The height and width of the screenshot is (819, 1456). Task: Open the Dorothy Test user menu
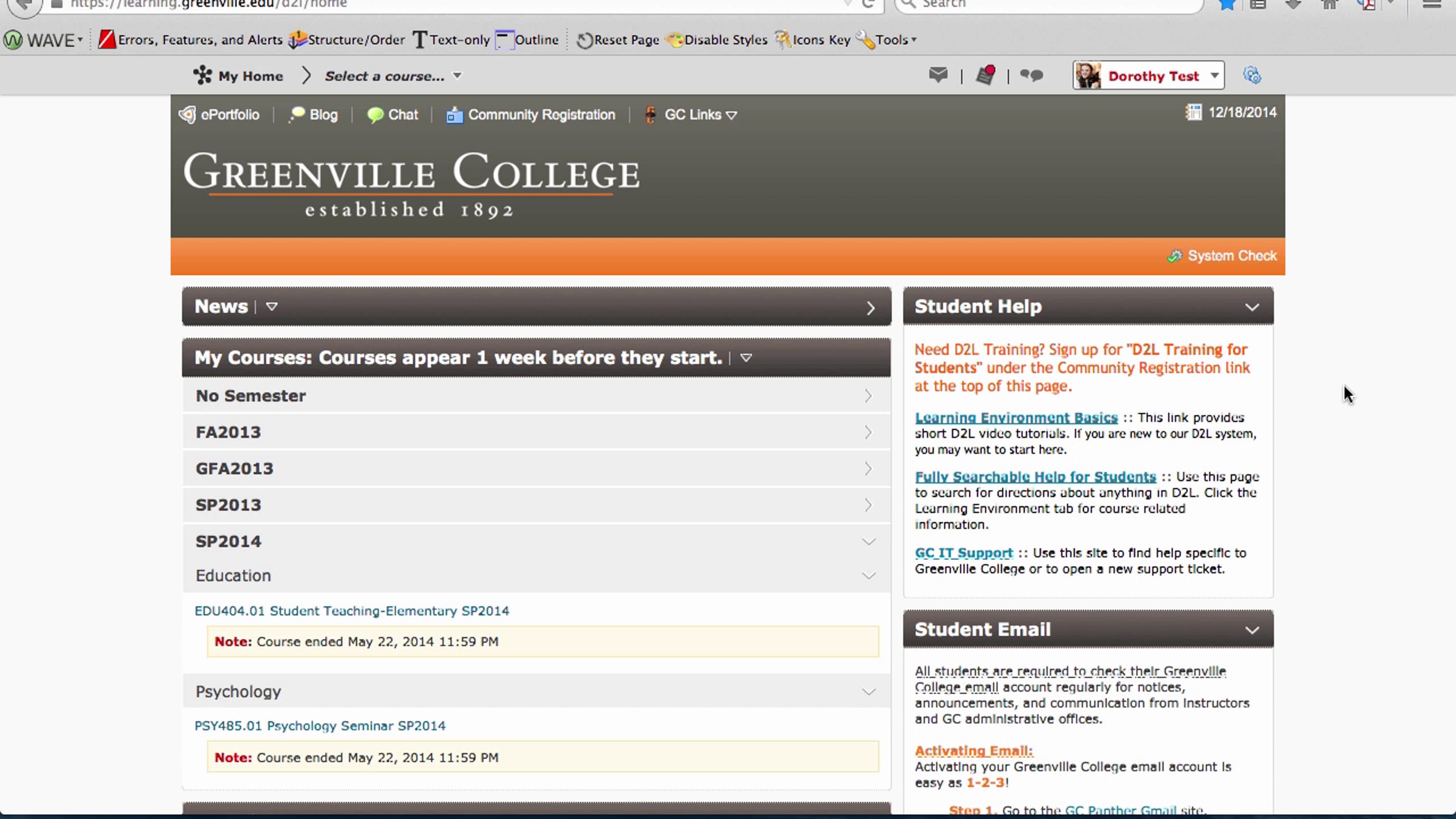1148,75
